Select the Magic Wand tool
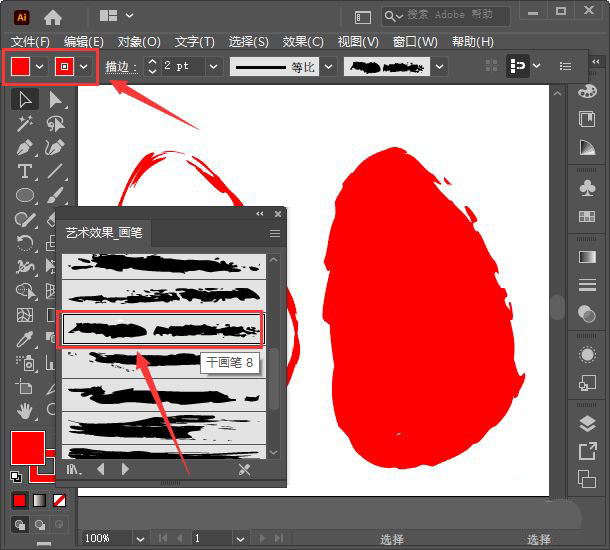Screen dimensions: 610x550 click(25, 124)
